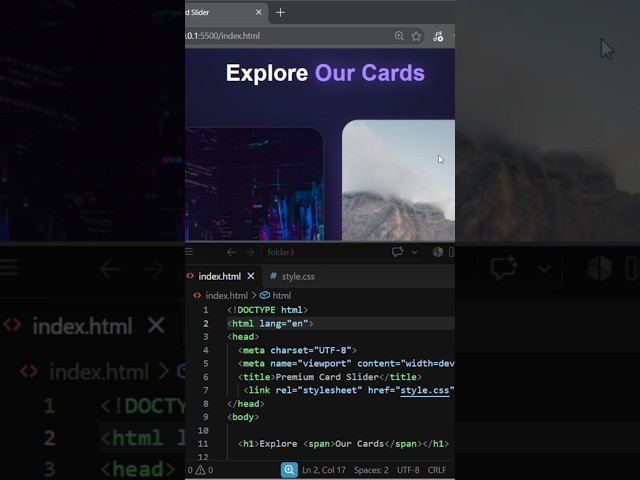Click line number 1 in the gutter
This screenshot has height=480, width=640.
(x=206, y=310)
